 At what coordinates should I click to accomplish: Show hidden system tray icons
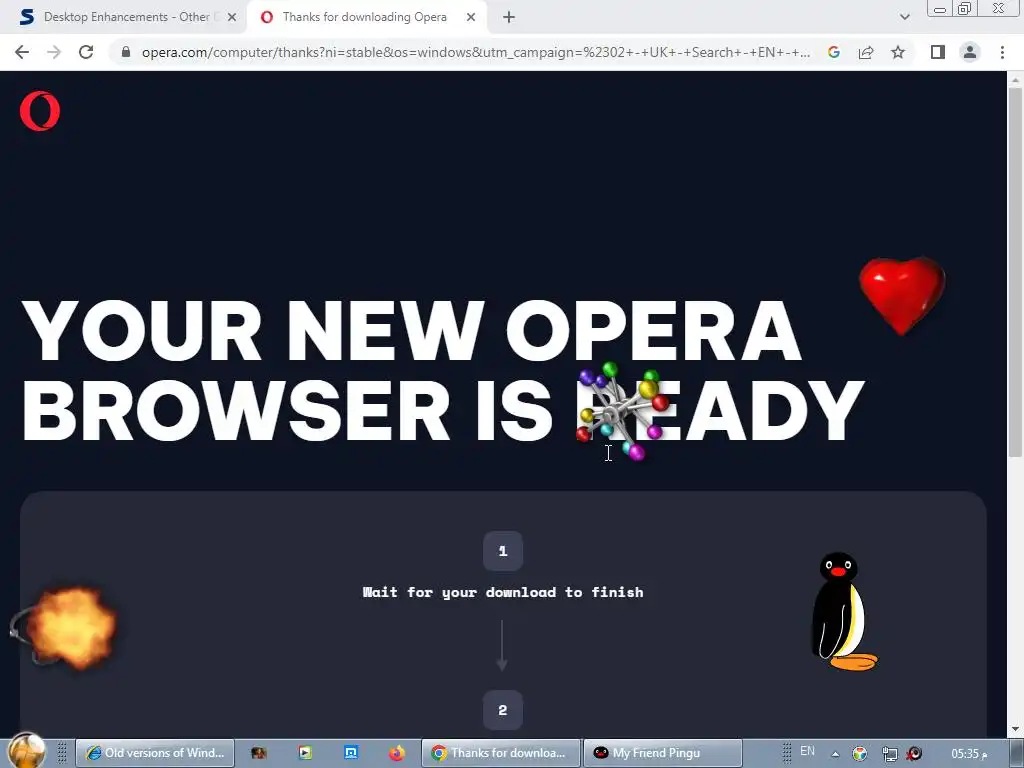pos(835,754)
